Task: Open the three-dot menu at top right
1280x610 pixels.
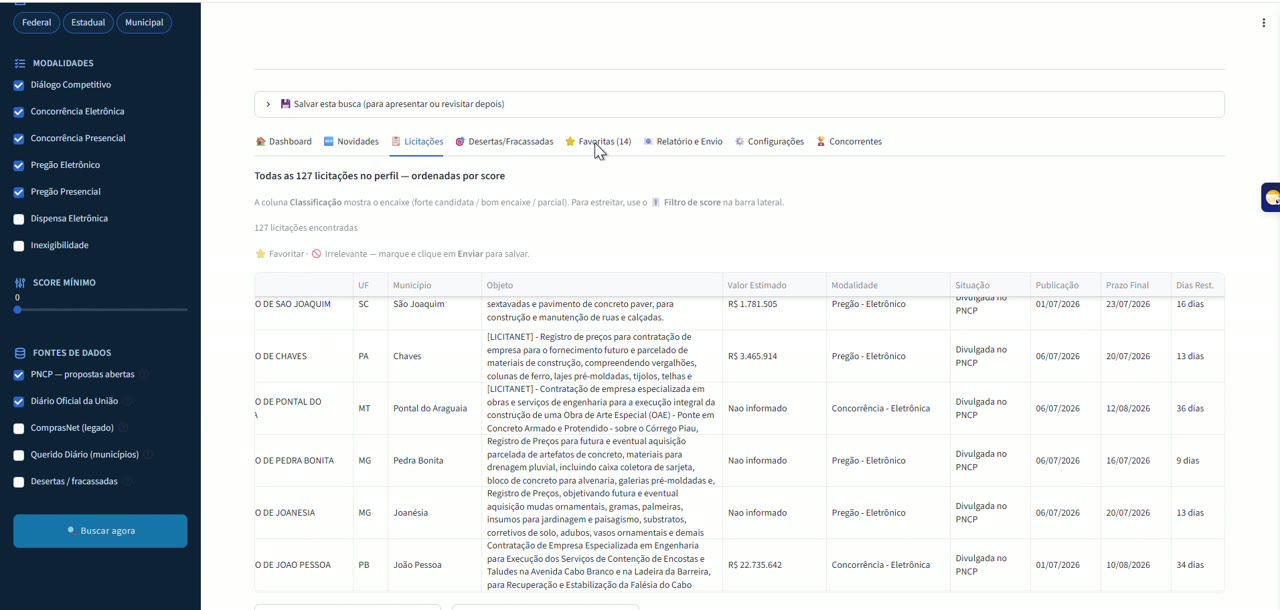Action: [1264, 23]
